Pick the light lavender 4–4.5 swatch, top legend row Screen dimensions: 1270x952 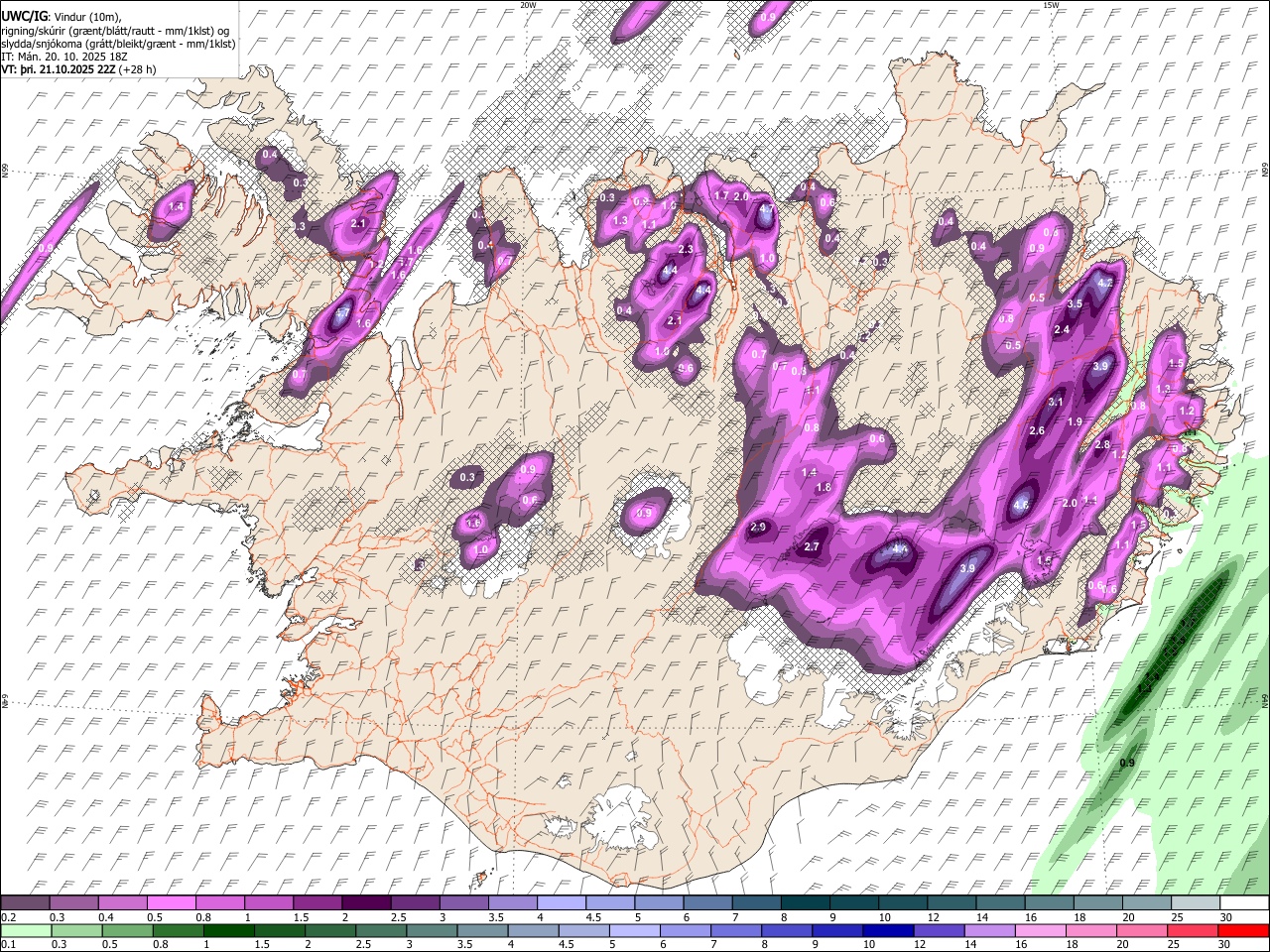point(561,902)
